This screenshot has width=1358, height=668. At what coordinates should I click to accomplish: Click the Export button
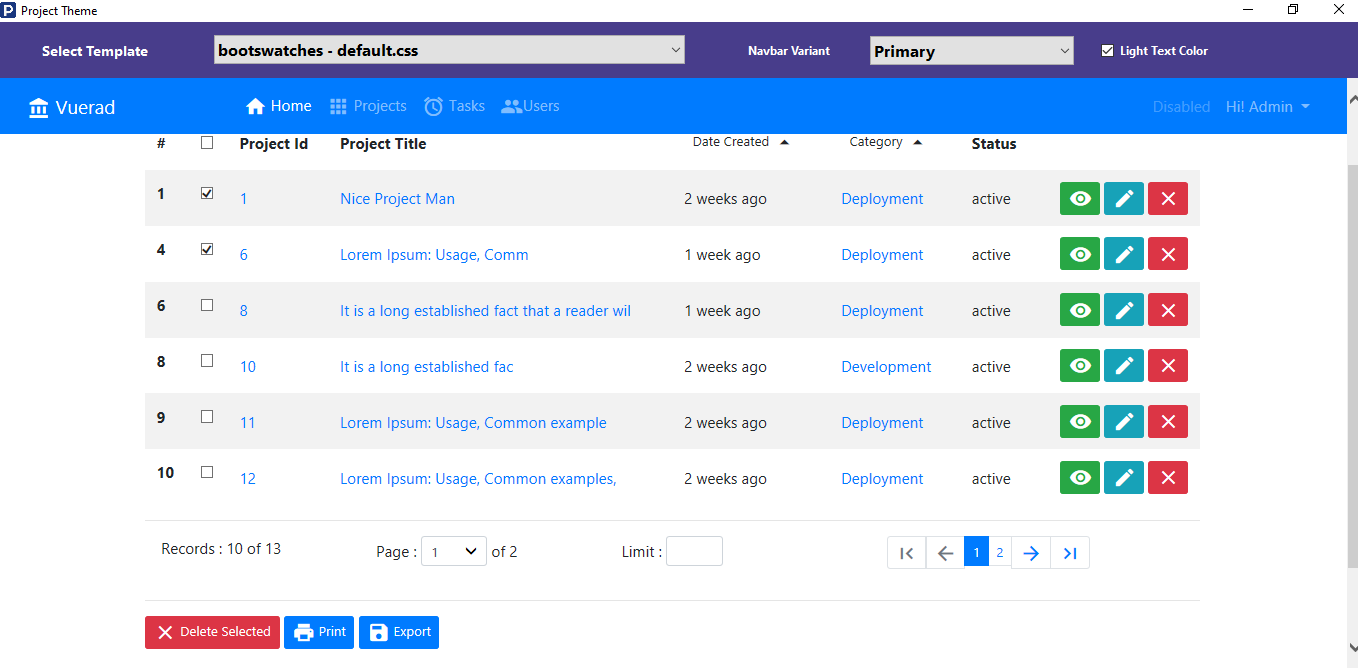[x=399, y=632]
